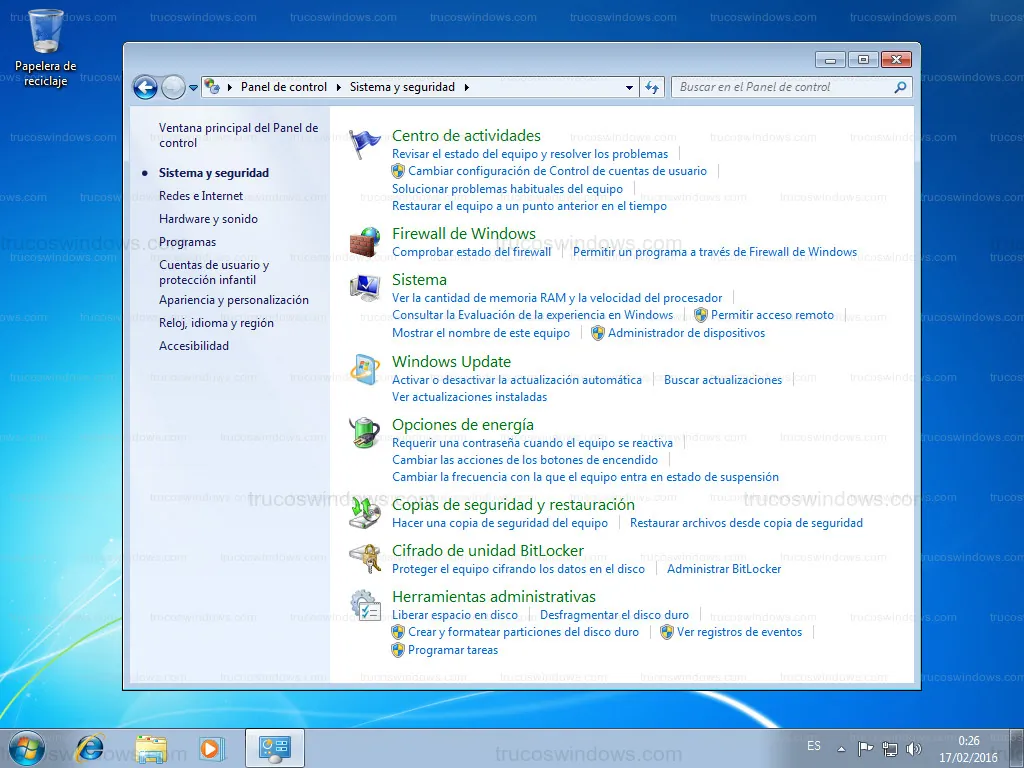Open the recent pages arrow beside navigation buttons
This screenshot has height=768, width=1024.
(x=194, y=88)
